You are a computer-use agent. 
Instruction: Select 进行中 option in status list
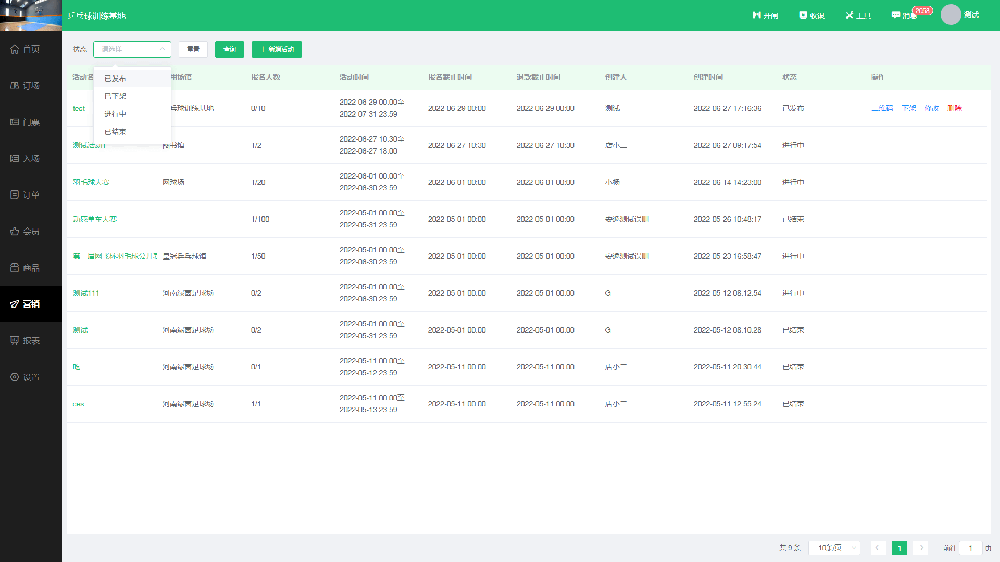[115, 114]
